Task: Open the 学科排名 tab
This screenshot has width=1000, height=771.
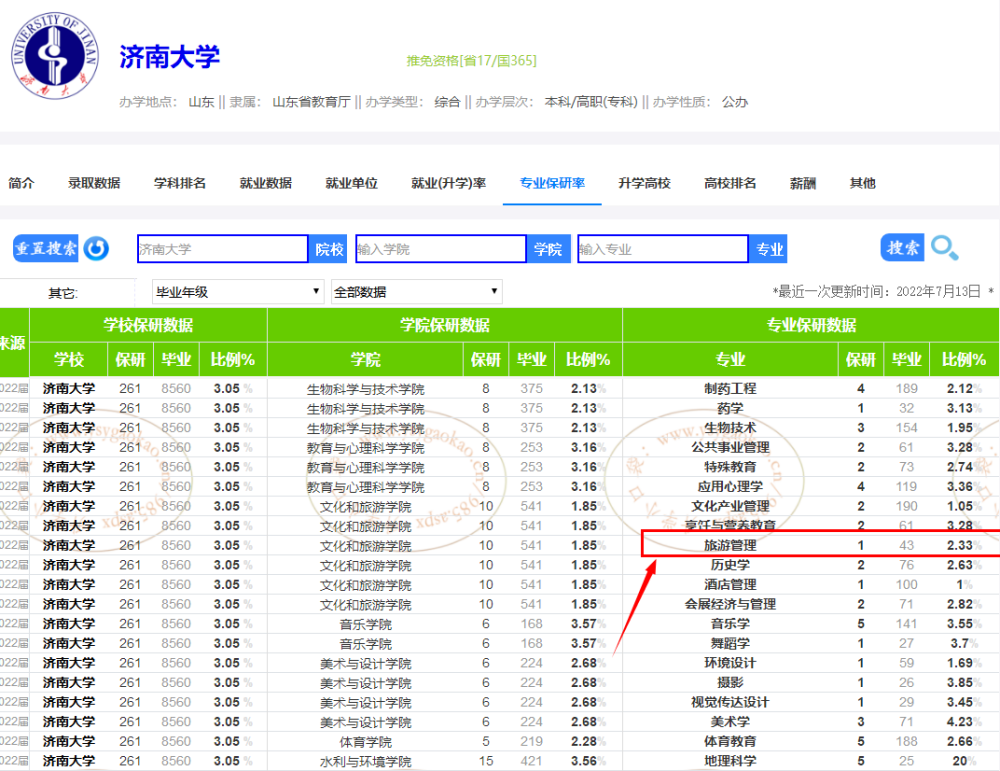Action: 180,183
